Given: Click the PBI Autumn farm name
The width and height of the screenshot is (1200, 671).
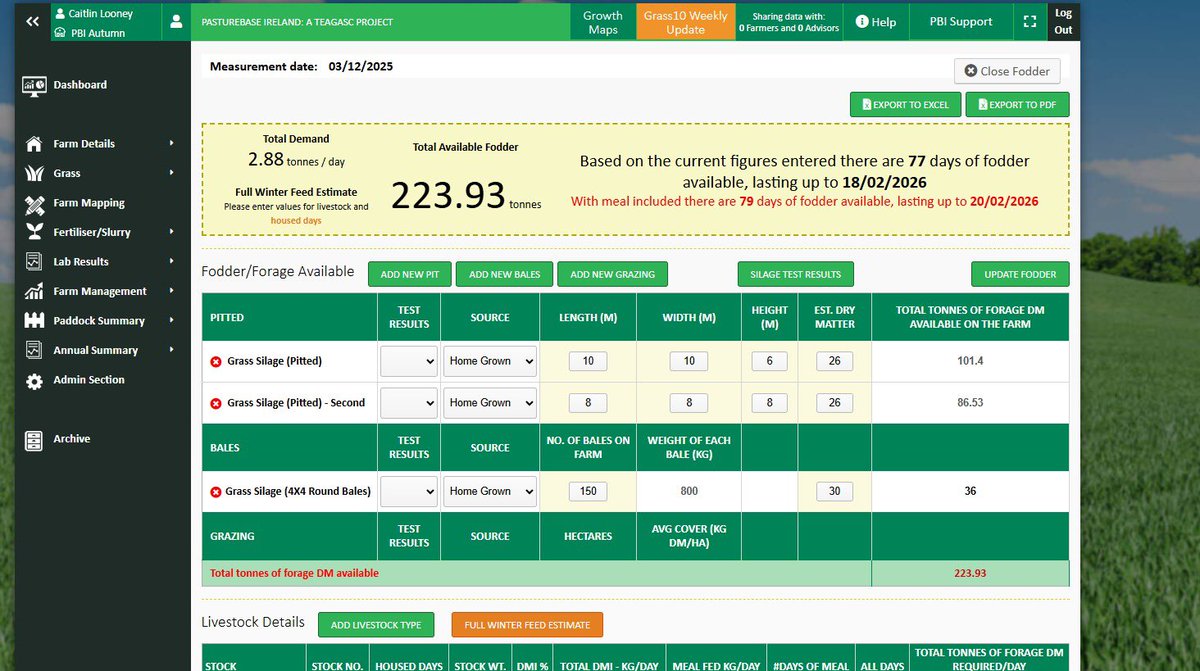Looking at the screenshot, I should [98, 33].
